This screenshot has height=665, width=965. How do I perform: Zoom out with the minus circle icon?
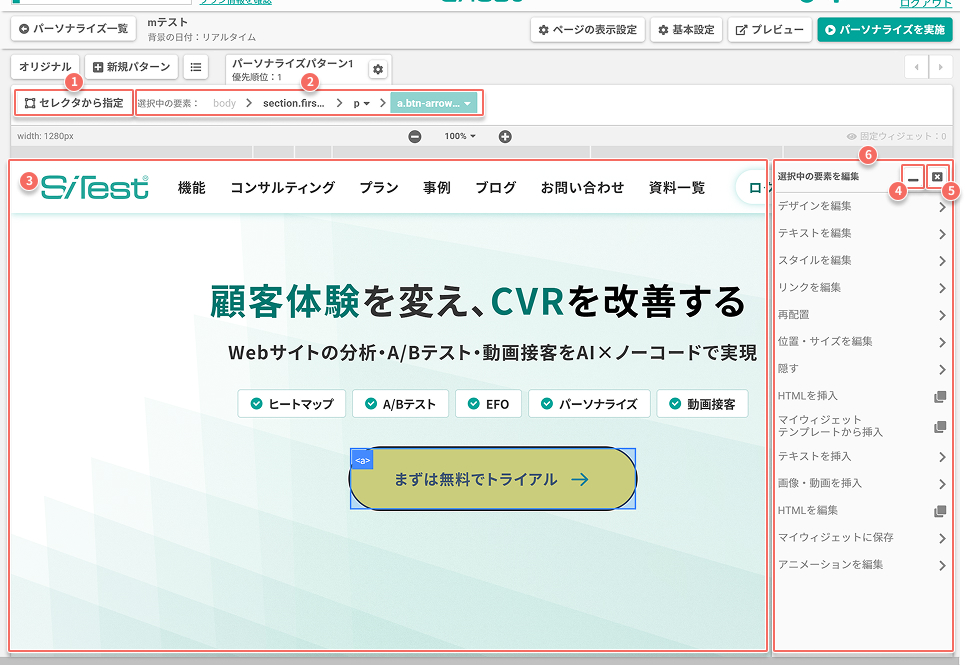pos(415,137)
